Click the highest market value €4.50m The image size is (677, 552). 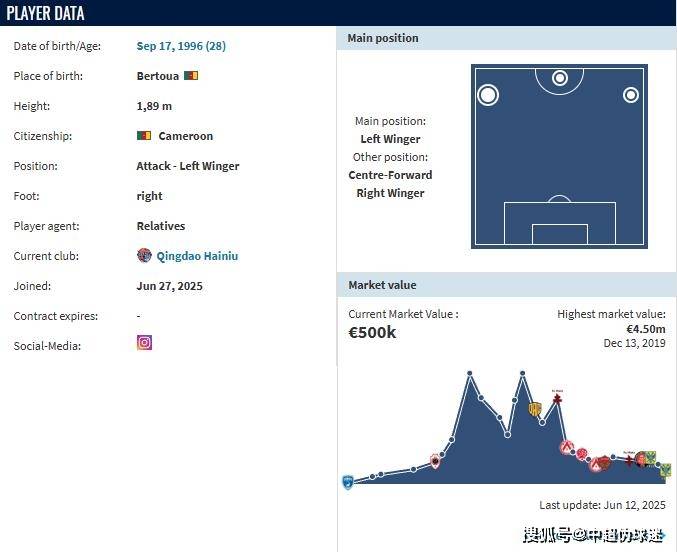pos(645,329)
